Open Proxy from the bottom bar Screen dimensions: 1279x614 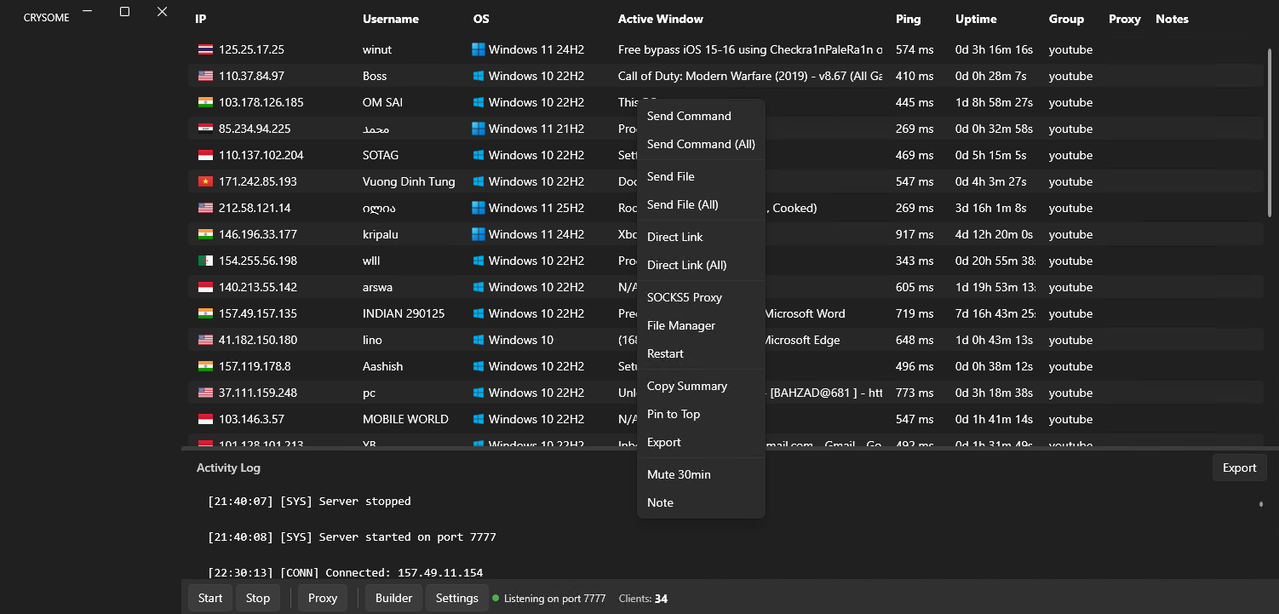pyautogui.click(x=322, y=598)
